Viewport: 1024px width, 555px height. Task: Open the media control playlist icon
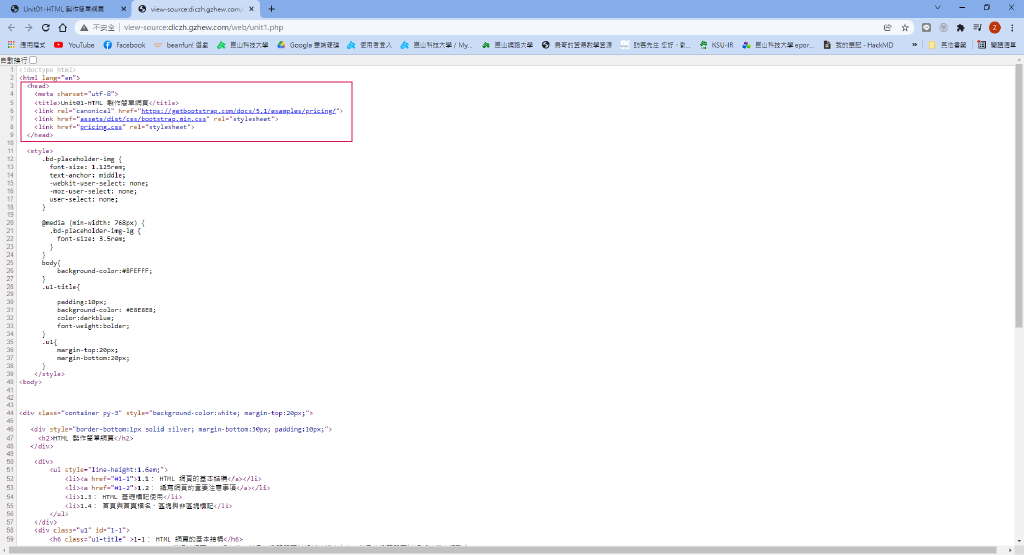pyautogui.click(x=977, y=28)
